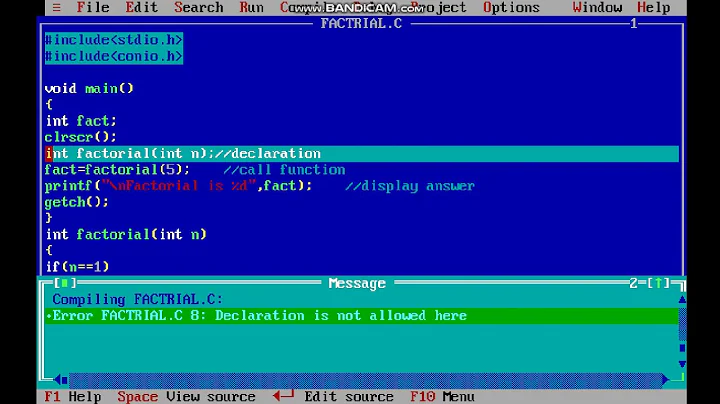This screenshot has width=720, height=404.
Task: Open the Window menu
Action: click(x=597, y=7)
